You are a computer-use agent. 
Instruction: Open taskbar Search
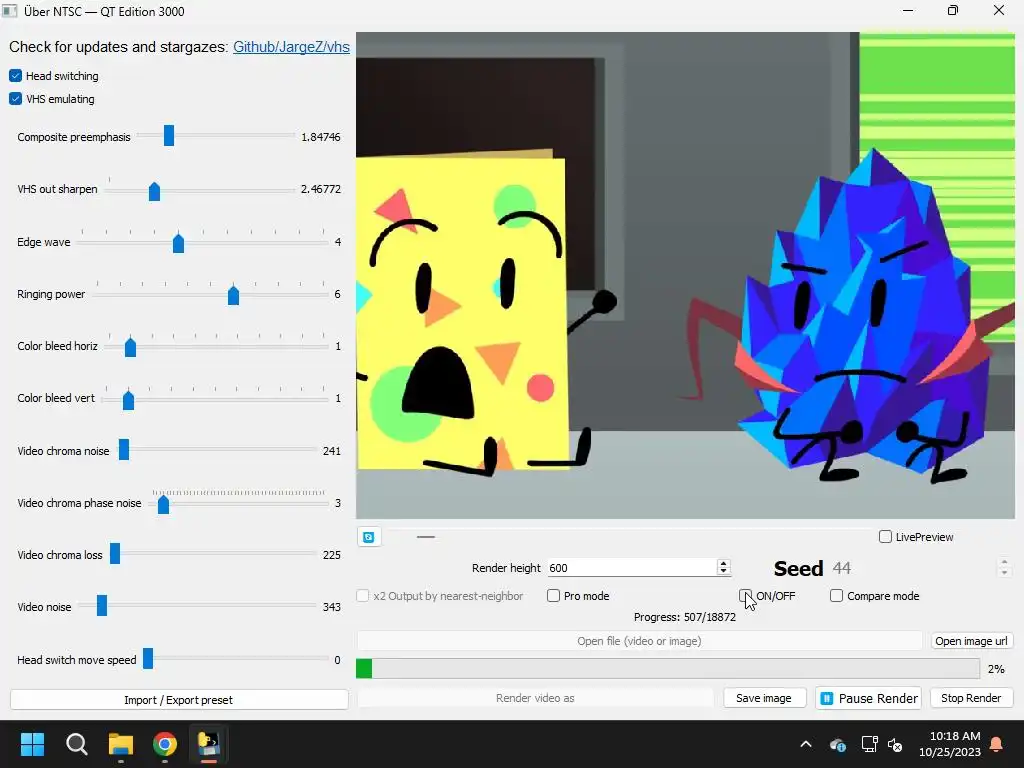click(x=76, y=744)
